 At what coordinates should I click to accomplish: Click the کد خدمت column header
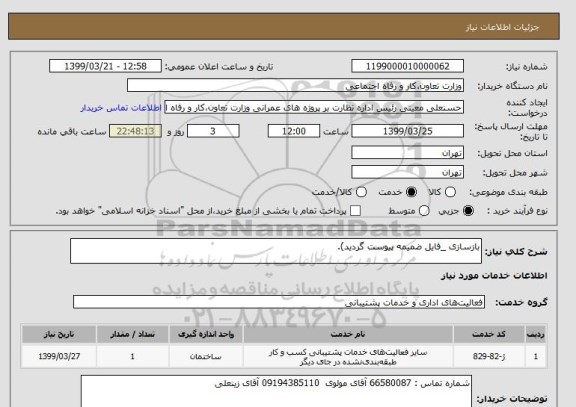click(x=489, y=334)
